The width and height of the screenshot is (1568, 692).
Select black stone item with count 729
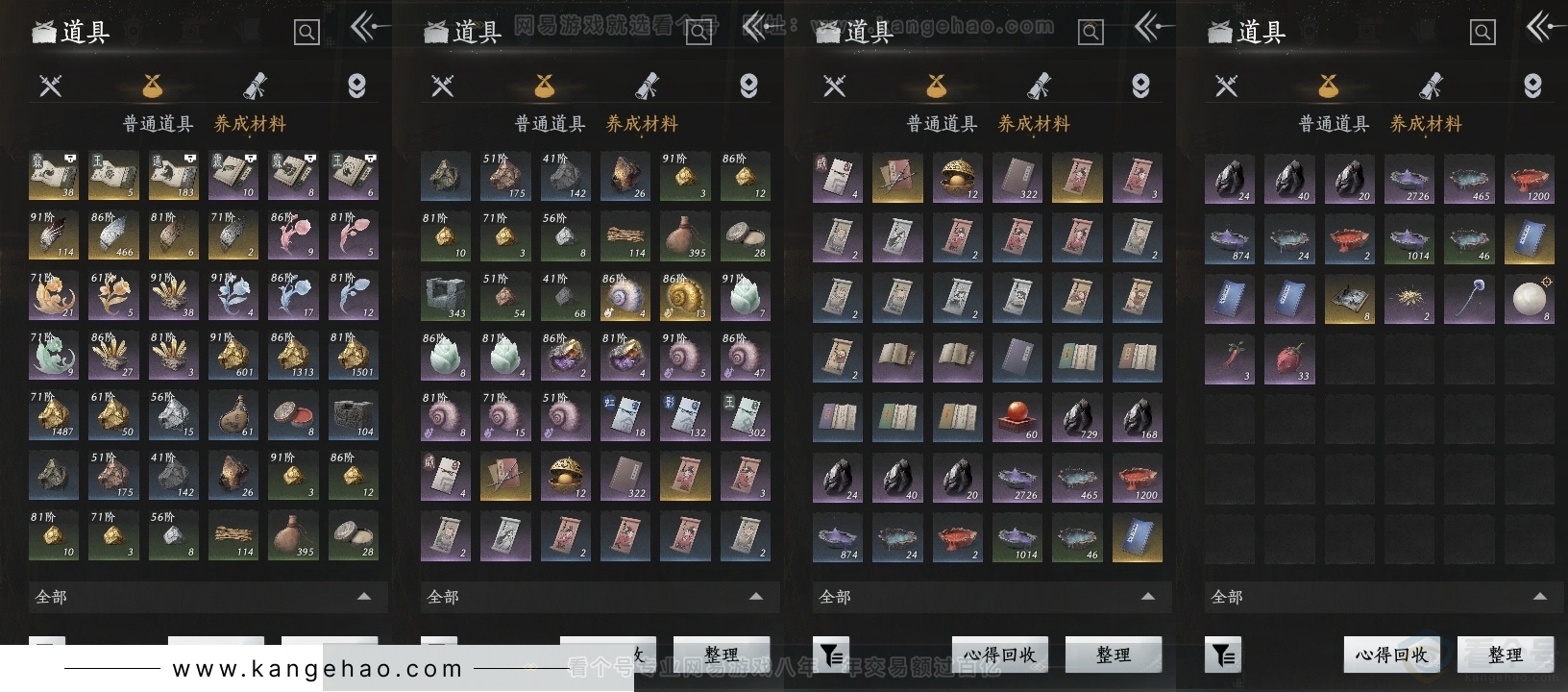tap(1077, 415)
